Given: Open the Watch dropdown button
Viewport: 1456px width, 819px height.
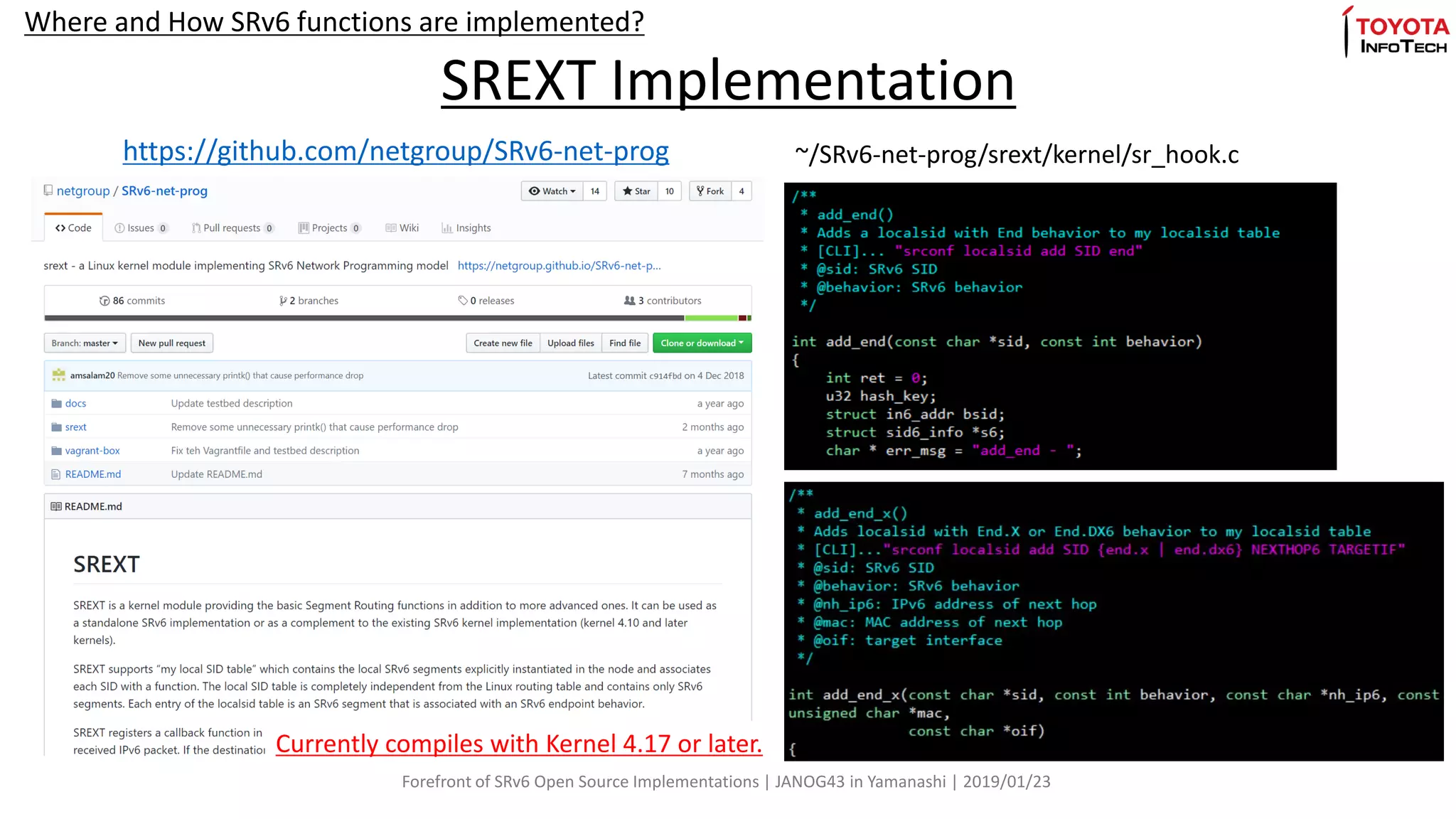Looking at the screenshot, I should point(552,191).
